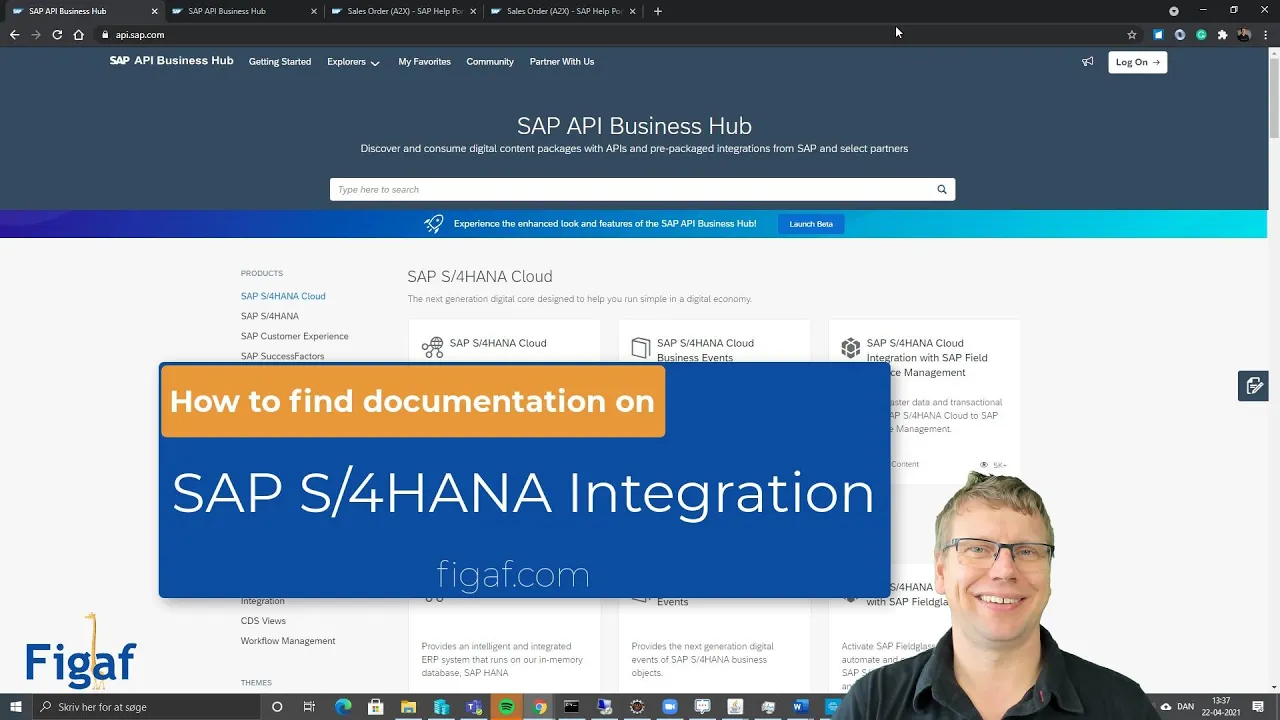The width and height of the screenshot is (1280, 720).
Task: Bookmark this page with the star icon
Action: 1132,34
